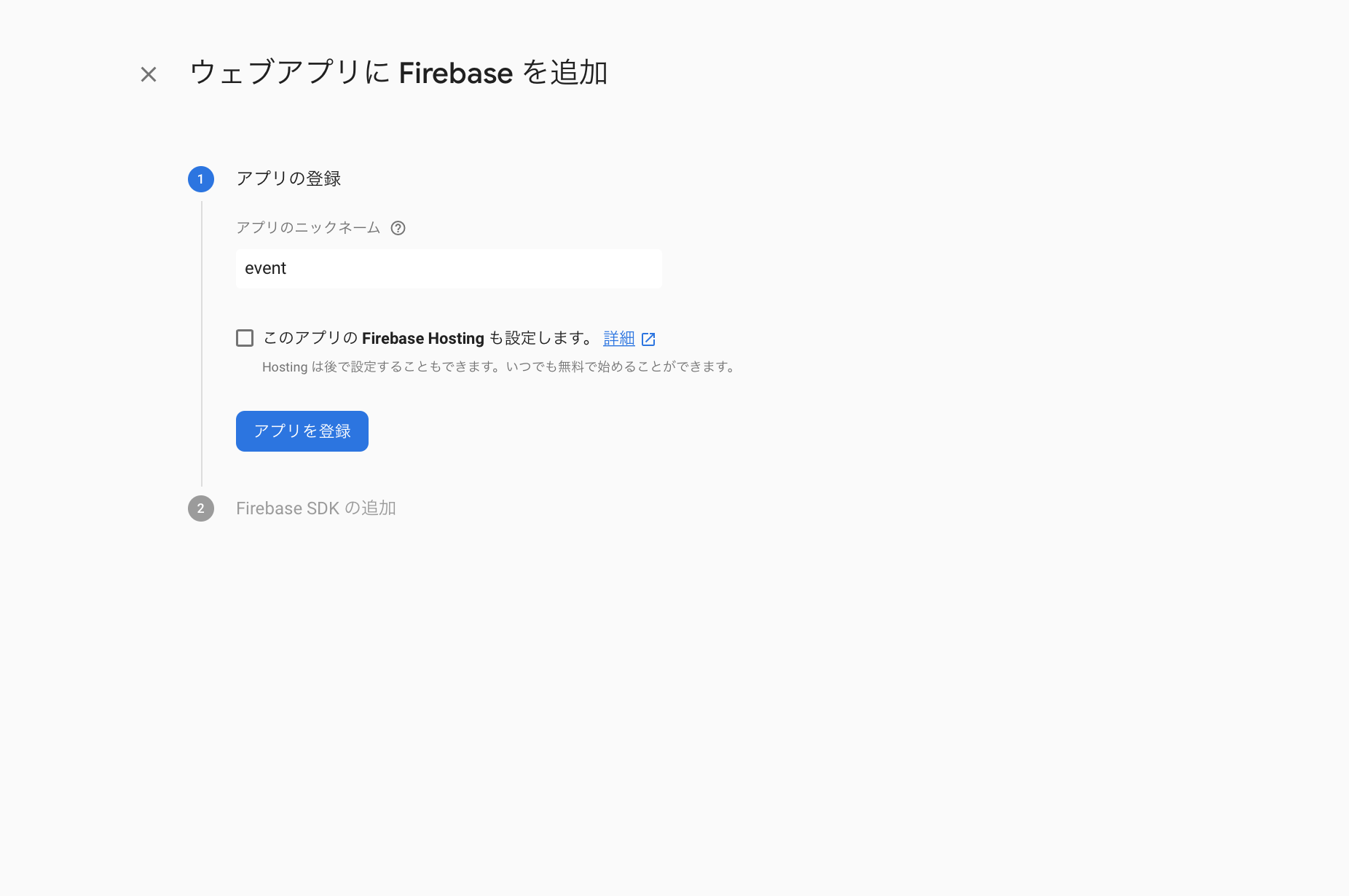
Task: Focus the app nickname input field
Action: [449, 269]
